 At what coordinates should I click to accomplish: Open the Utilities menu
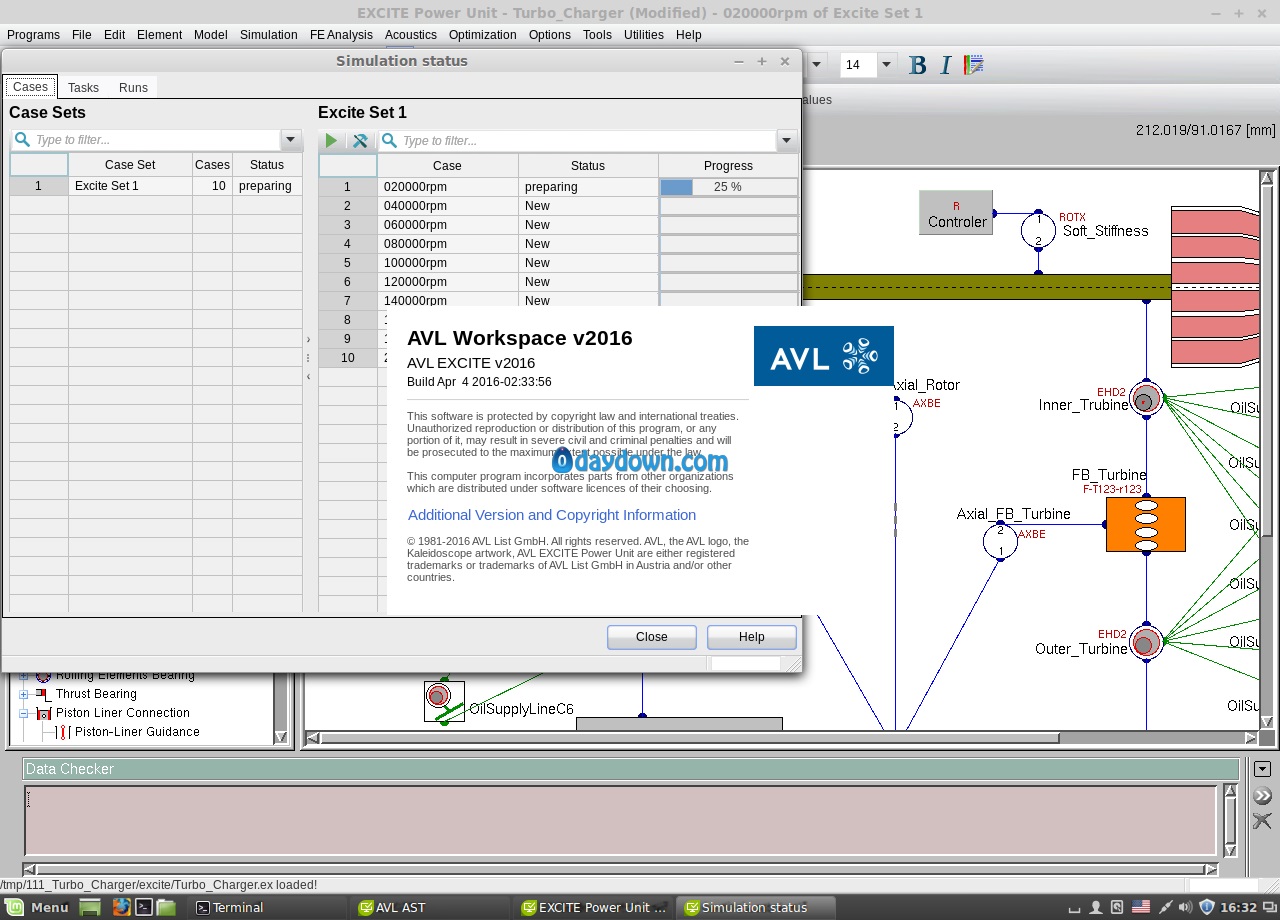pyautogui.click(x=644, y=34)
